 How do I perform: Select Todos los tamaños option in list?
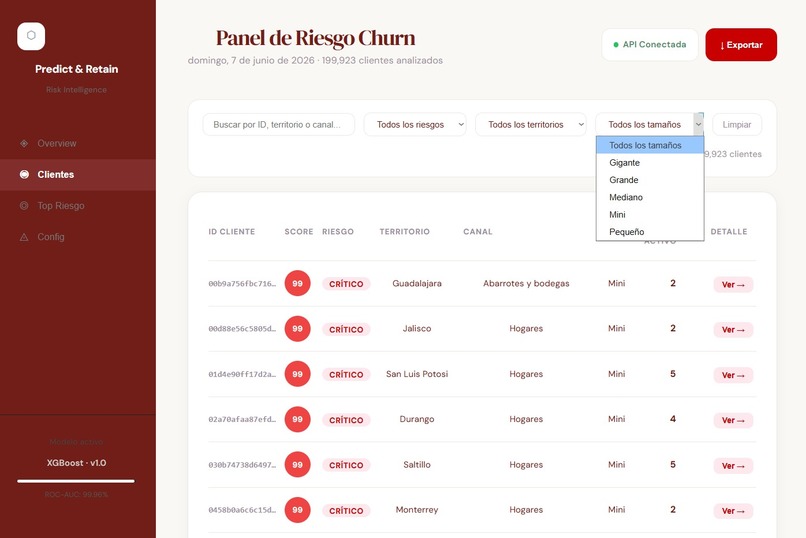pyautogui.click(x=650, y=145)
